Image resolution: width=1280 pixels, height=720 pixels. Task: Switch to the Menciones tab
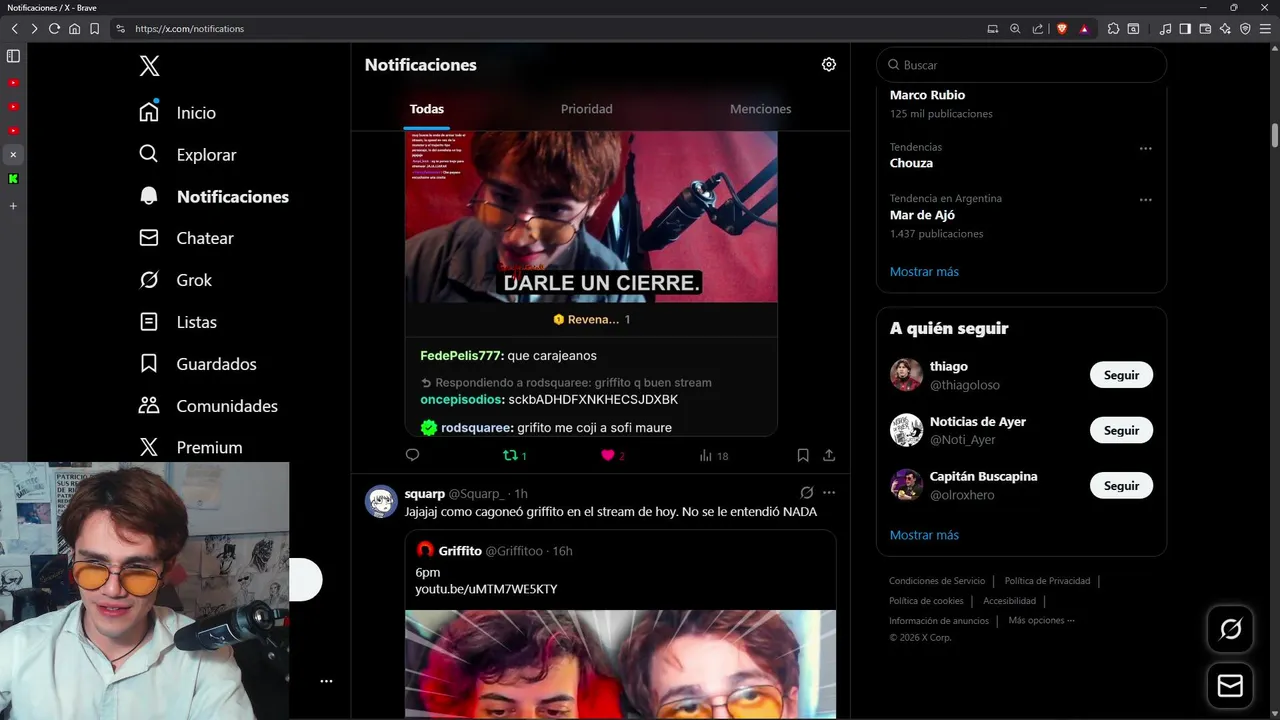tap(761, 109)
